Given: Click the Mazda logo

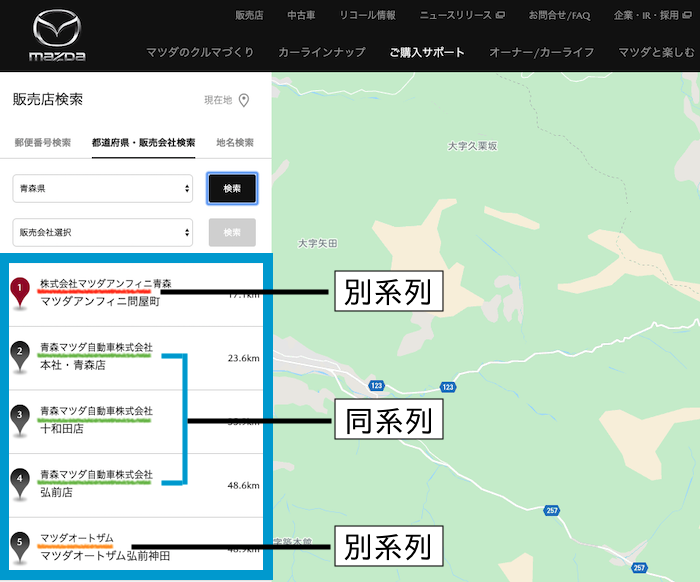Looking at the screenshot, I should point(57,36).
